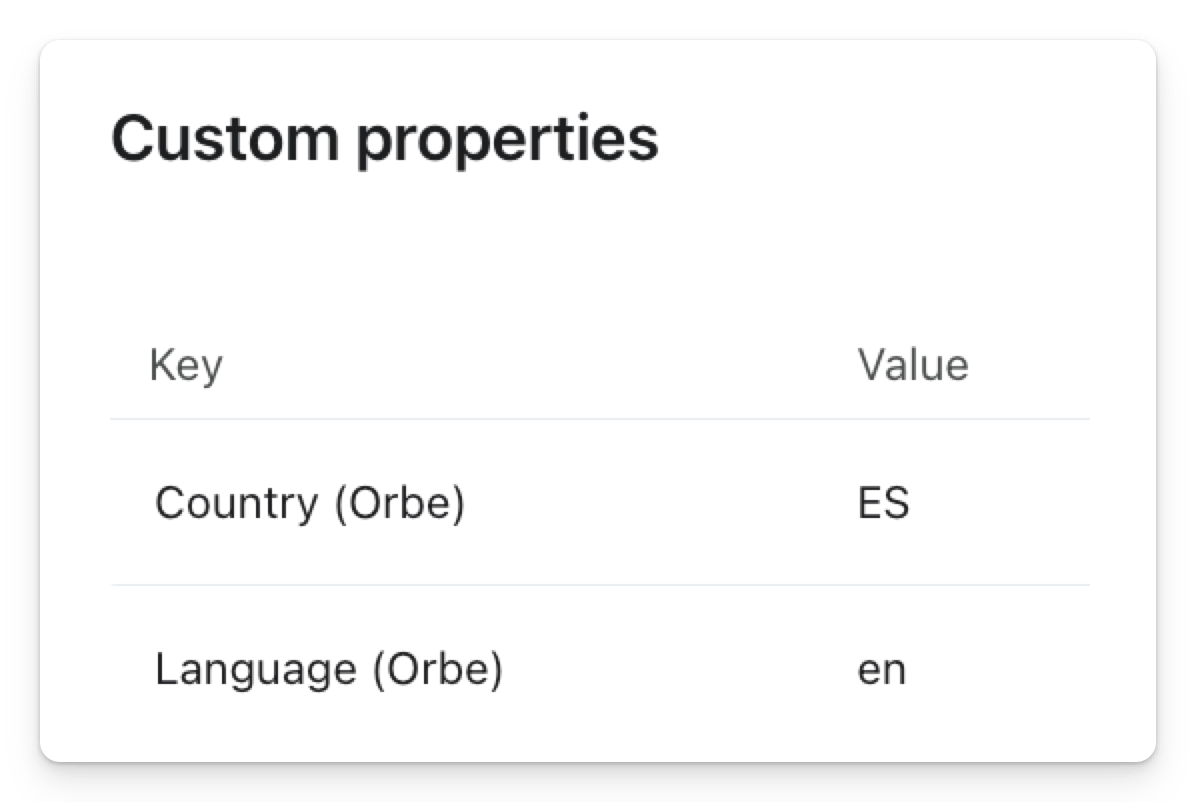Viewport: 1196px width, 802px height.
Task: Click divider between Country and Language rows
Action: 600,585
